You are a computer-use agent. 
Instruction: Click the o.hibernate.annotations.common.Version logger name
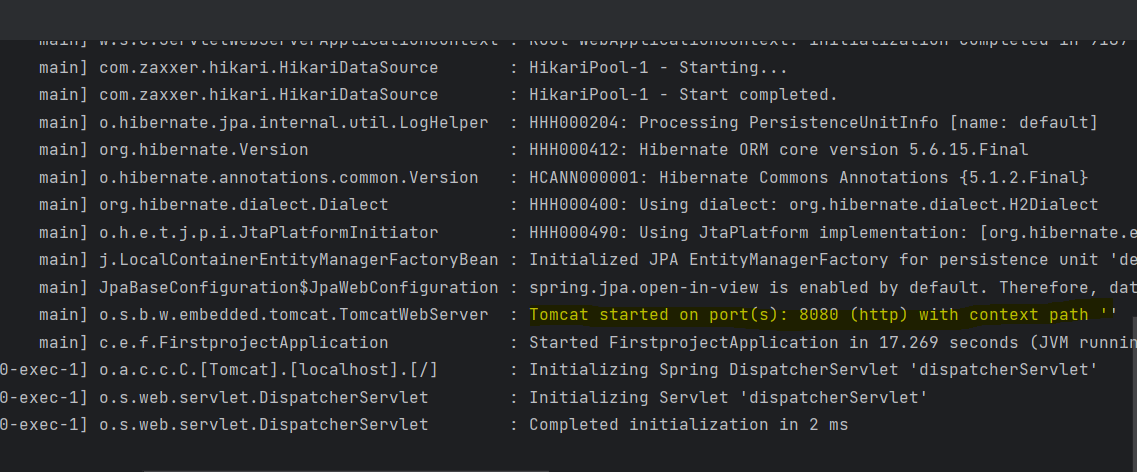tap(289, 178)
